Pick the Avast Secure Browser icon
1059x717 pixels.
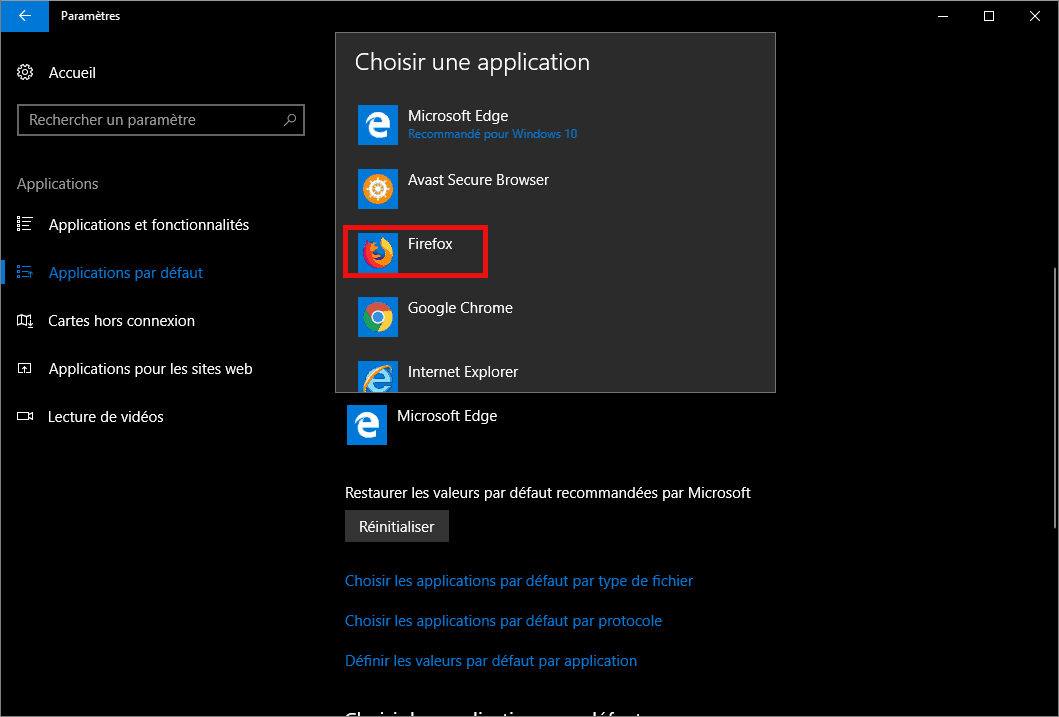tap(378, 189)
